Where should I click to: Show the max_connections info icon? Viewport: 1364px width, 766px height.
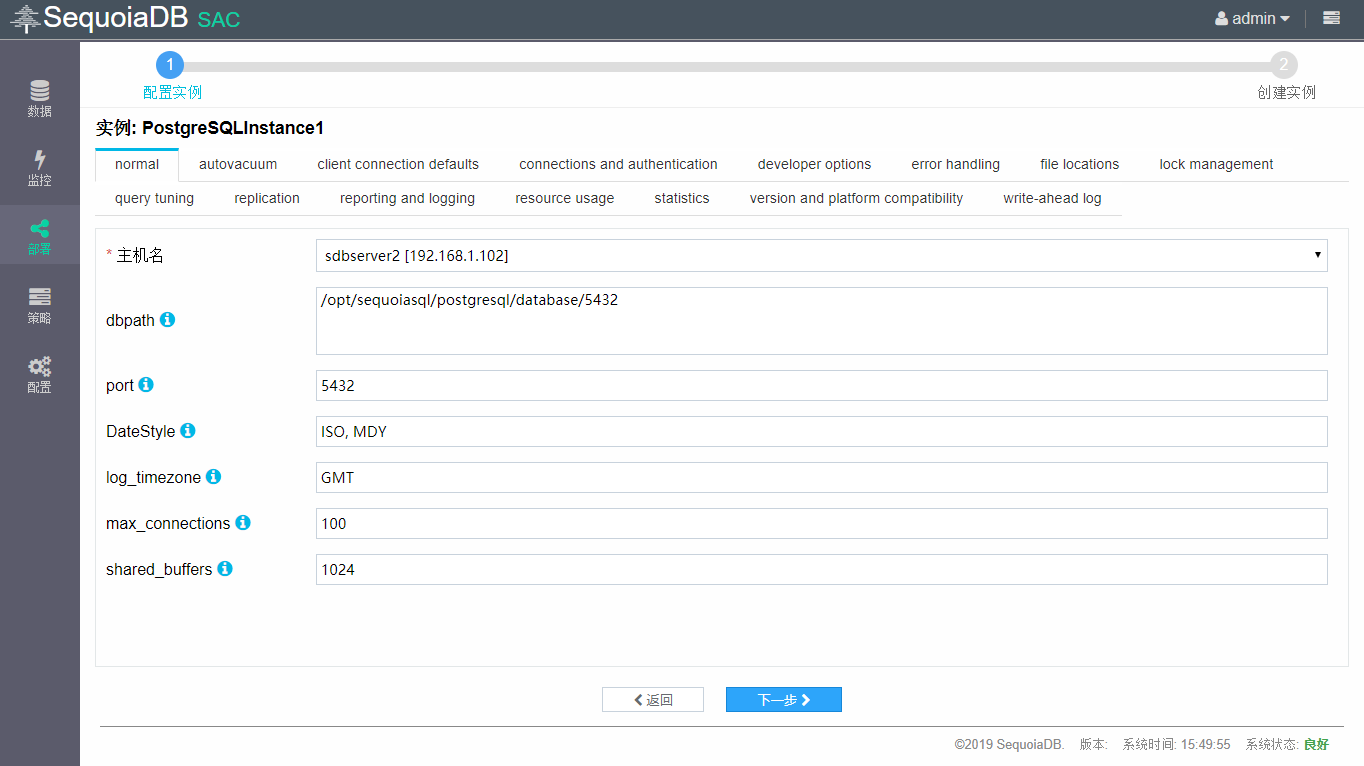point(242,522)
